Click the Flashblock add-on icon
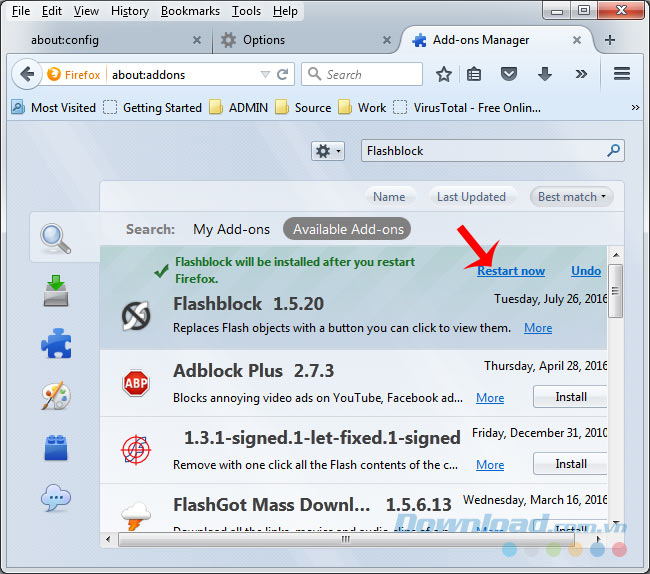650x574 pixels. click(136, 316)
